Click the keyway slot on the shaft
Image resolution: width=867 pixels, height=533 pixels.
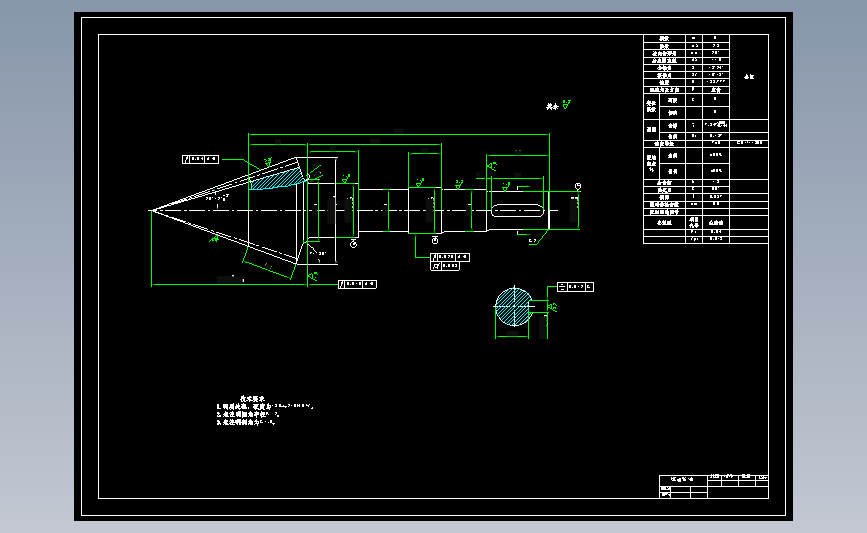pyautogui.click(x=518, y=211)
